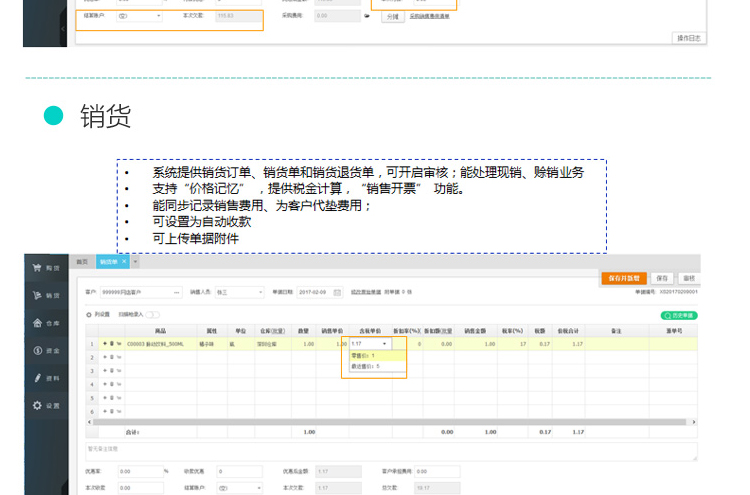
Task: Click the horizontal table scrollbar
Action: pos(389,422)
